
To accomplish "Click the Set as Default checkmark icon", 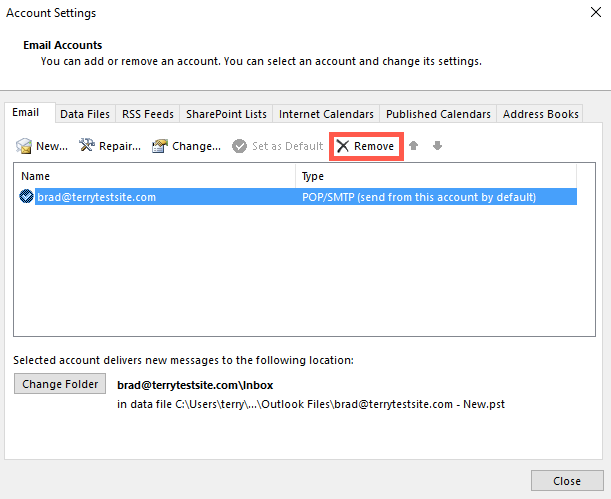I will coord(240,146).
